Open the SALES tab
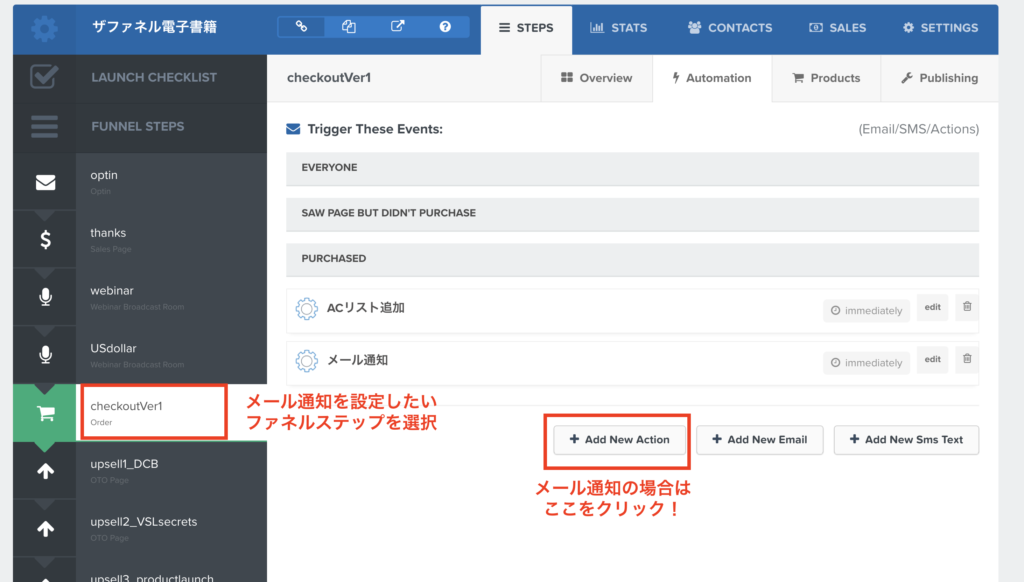Viewport: 1024px width, 582px height. tap(838, 28)
